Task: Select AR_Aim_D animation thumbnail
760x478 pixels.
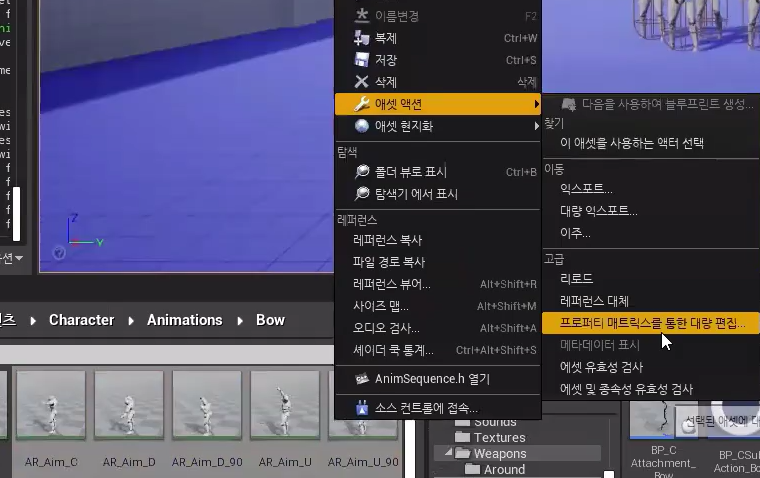Action: [129, 405]
